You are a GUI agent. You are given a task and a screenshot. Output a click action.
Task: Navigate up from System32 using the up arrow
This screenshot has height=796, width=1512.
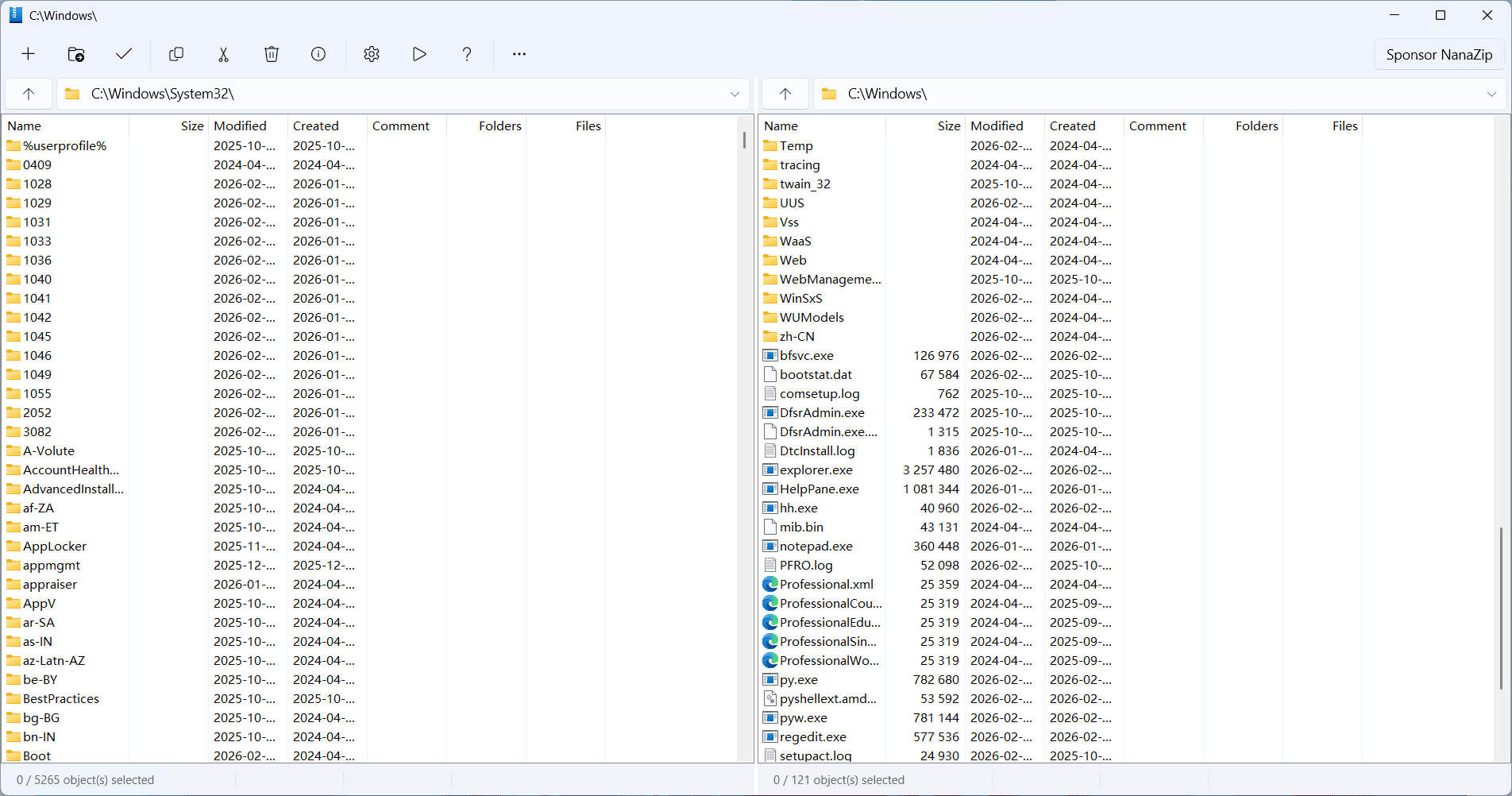point(29,94)
